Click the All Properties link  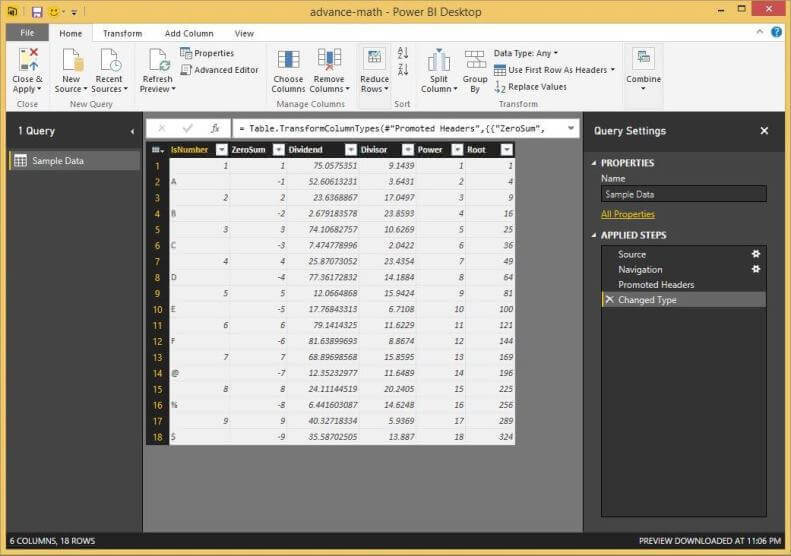coord(627,214)
